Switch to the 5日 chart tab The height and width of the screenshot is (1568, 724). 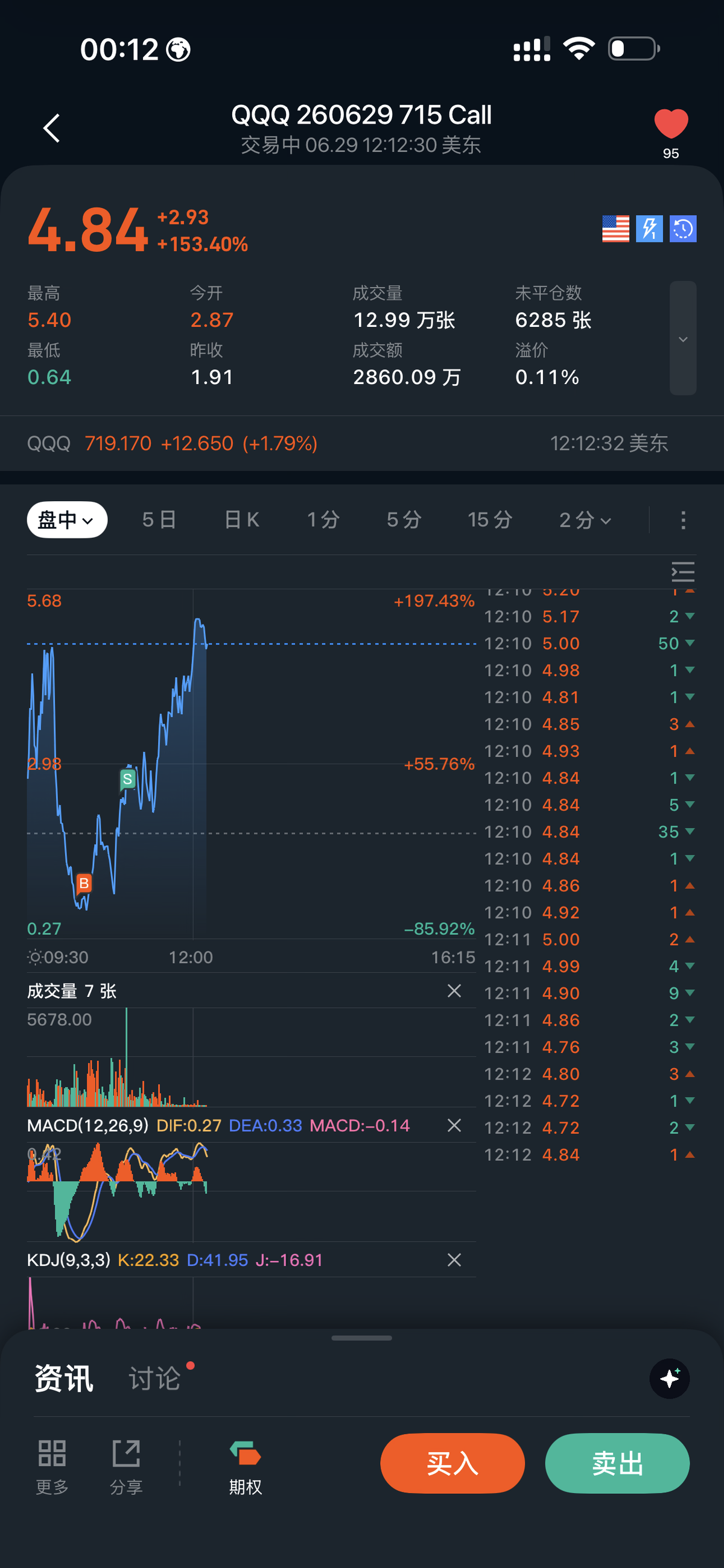point(159,520)
